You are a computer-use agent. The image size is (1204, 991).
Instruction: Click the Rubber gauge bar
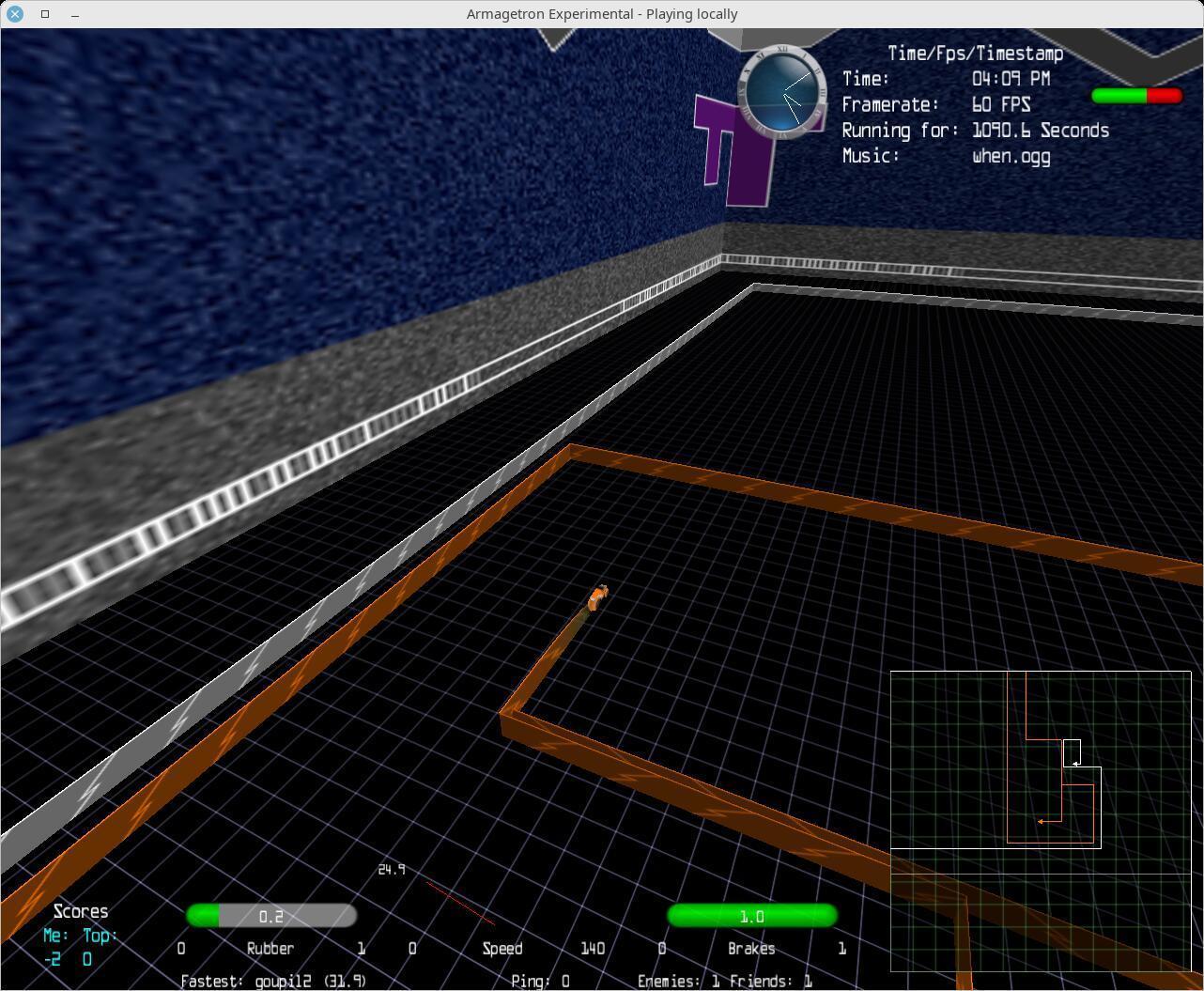point(271,916)
